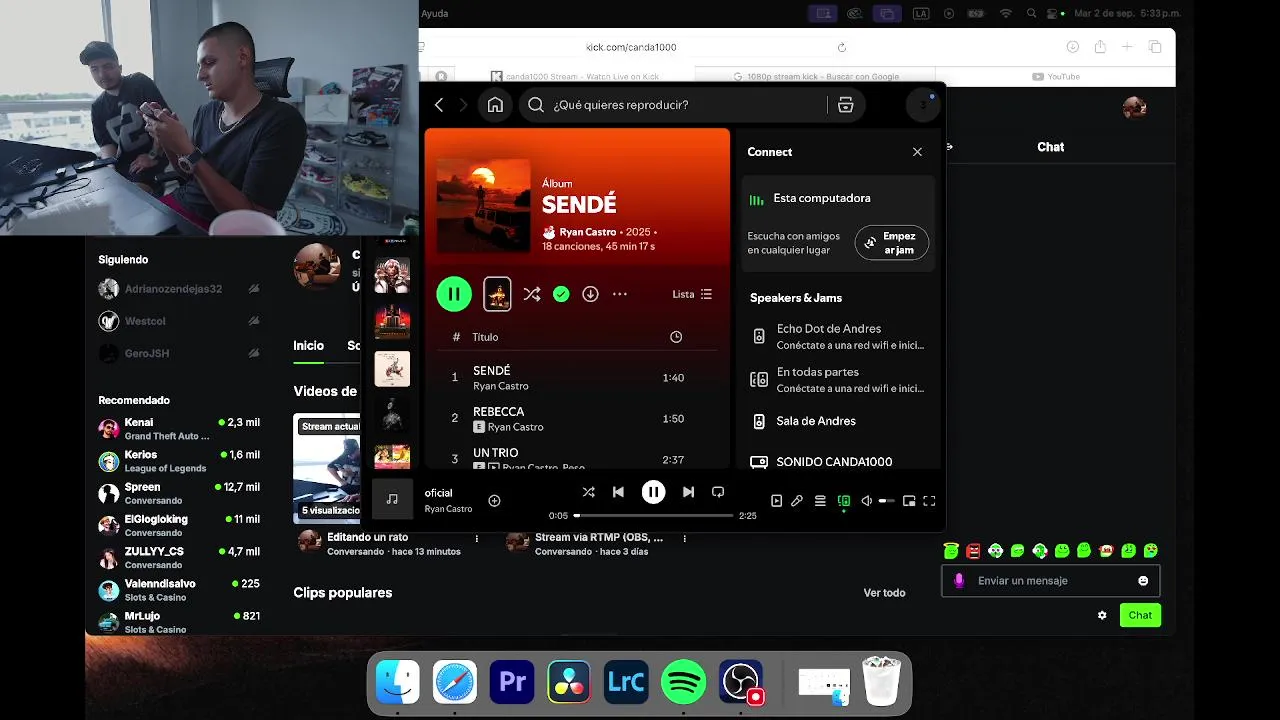Toggle repeat in the player bar
Screen dimensions: 1280x720
[718, 492]
